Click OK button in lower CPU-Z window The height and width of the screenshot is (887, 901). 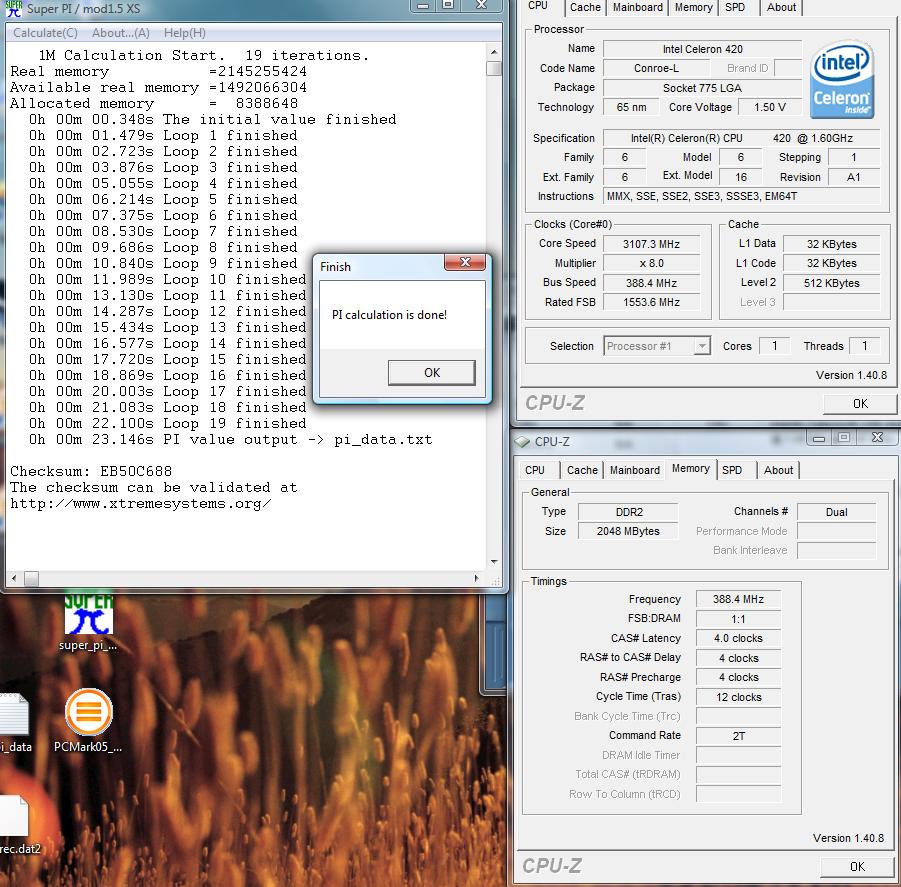857,866
